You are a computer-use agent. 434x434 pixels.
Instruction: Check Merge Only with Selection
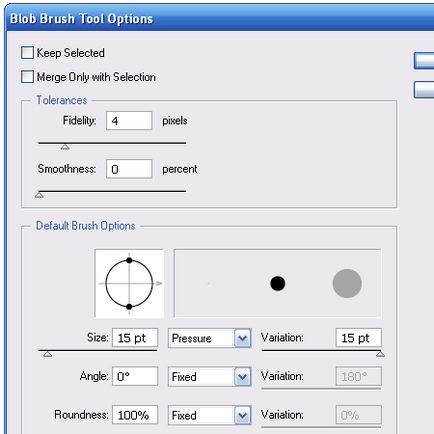click(27, 77)
